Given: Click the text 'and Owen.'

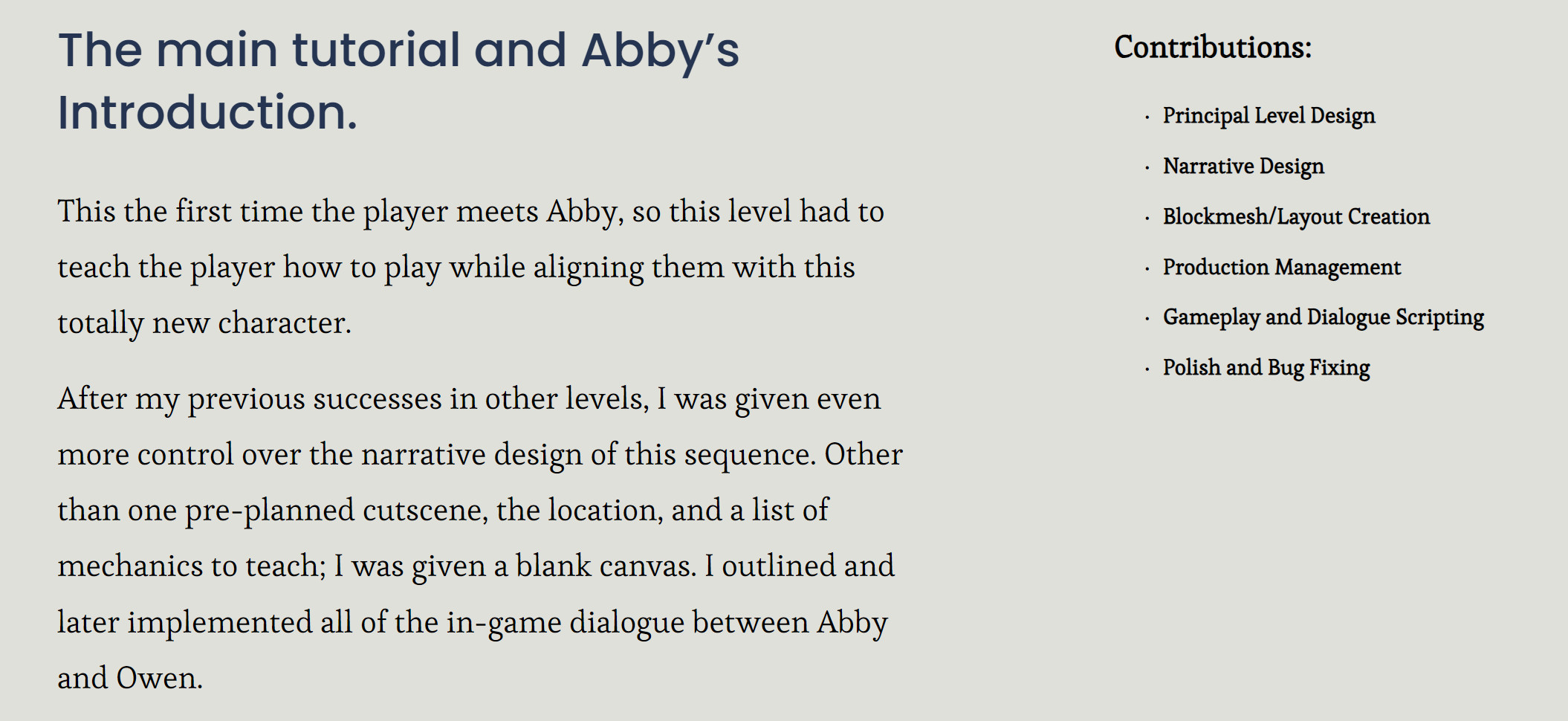Looking at the screenshot, I should tap(130, 679).
